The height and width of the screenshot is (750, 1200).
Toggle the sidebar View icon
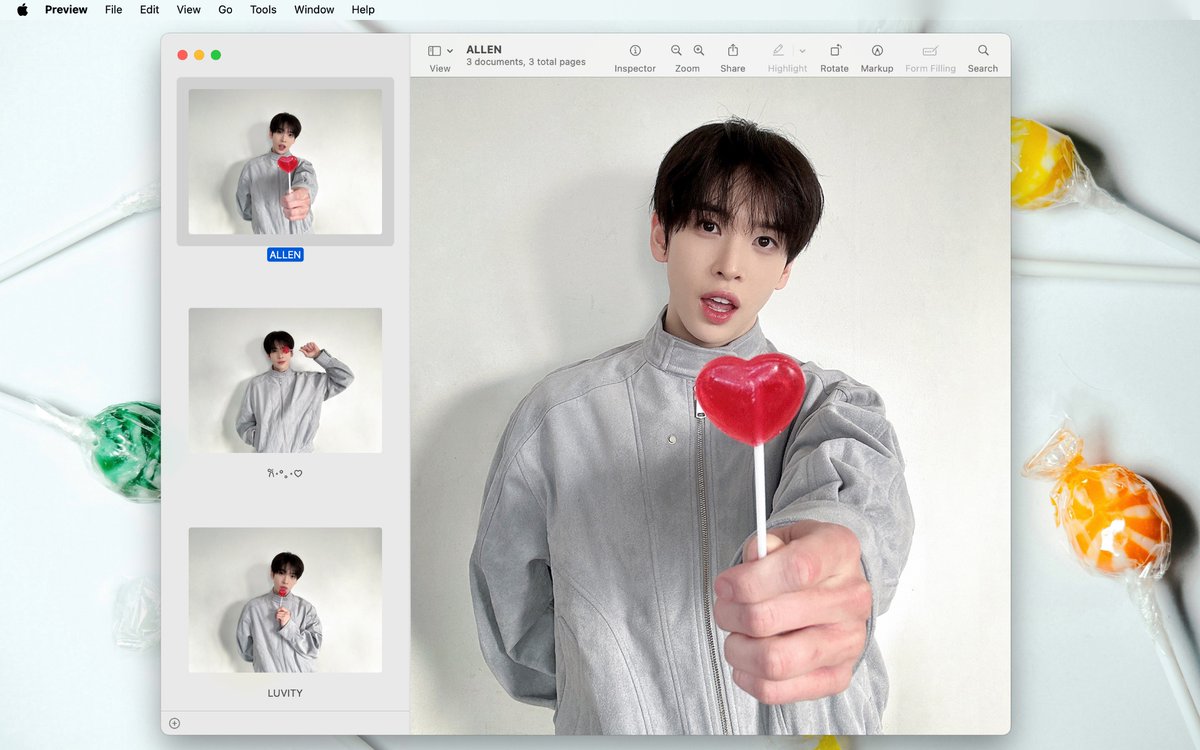(x=434, y=51)
